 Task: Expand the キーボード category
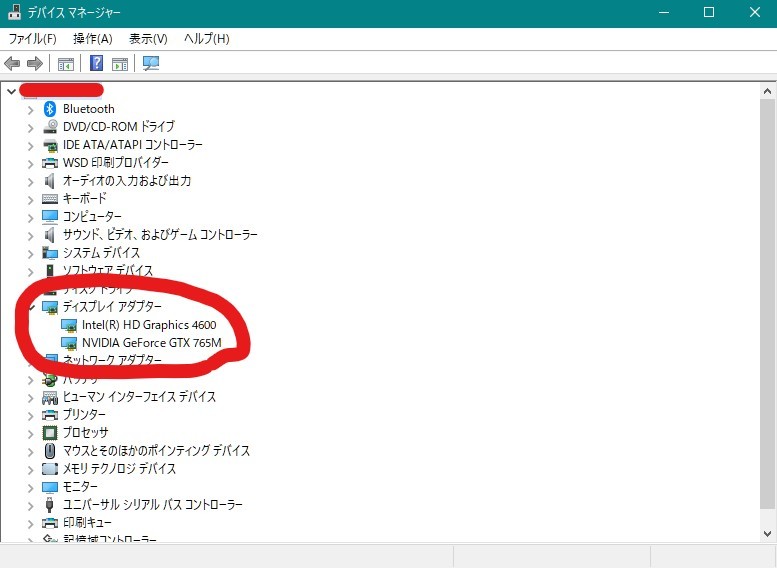click(x=30, y=200)
